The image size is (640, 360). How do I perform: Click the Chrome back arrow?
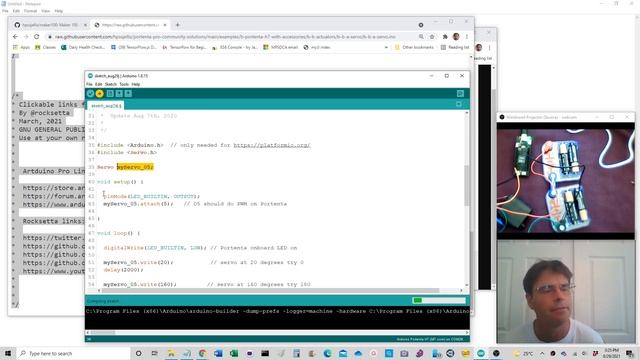pos(16,37)
